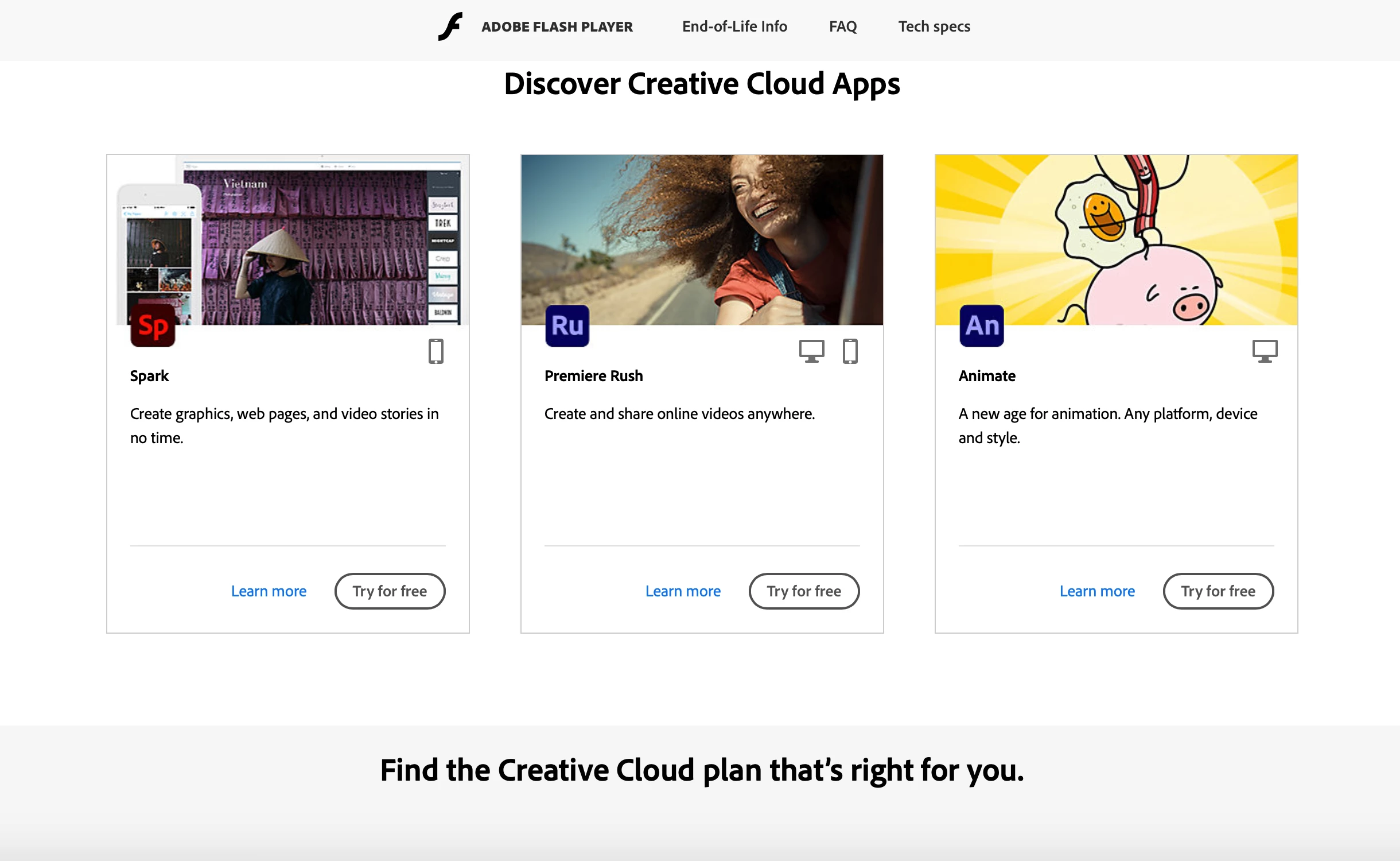Open Learn more link for Premiere Rush

click(683, 591)
